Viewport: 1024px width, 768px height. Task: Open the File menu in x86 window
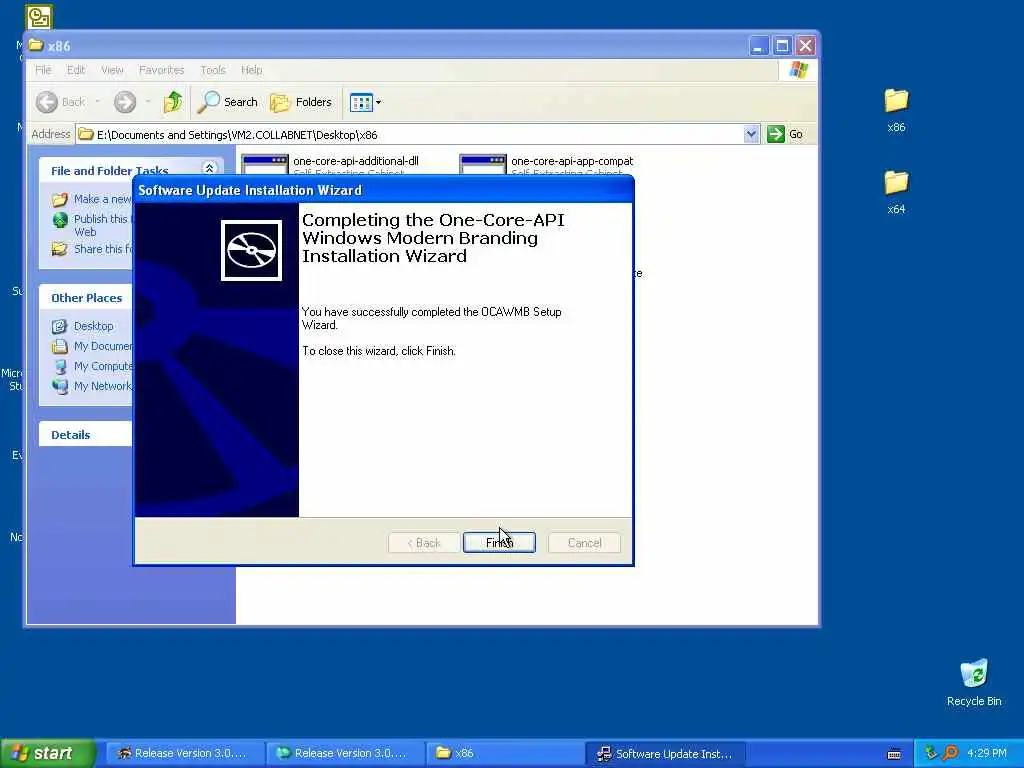43,70
